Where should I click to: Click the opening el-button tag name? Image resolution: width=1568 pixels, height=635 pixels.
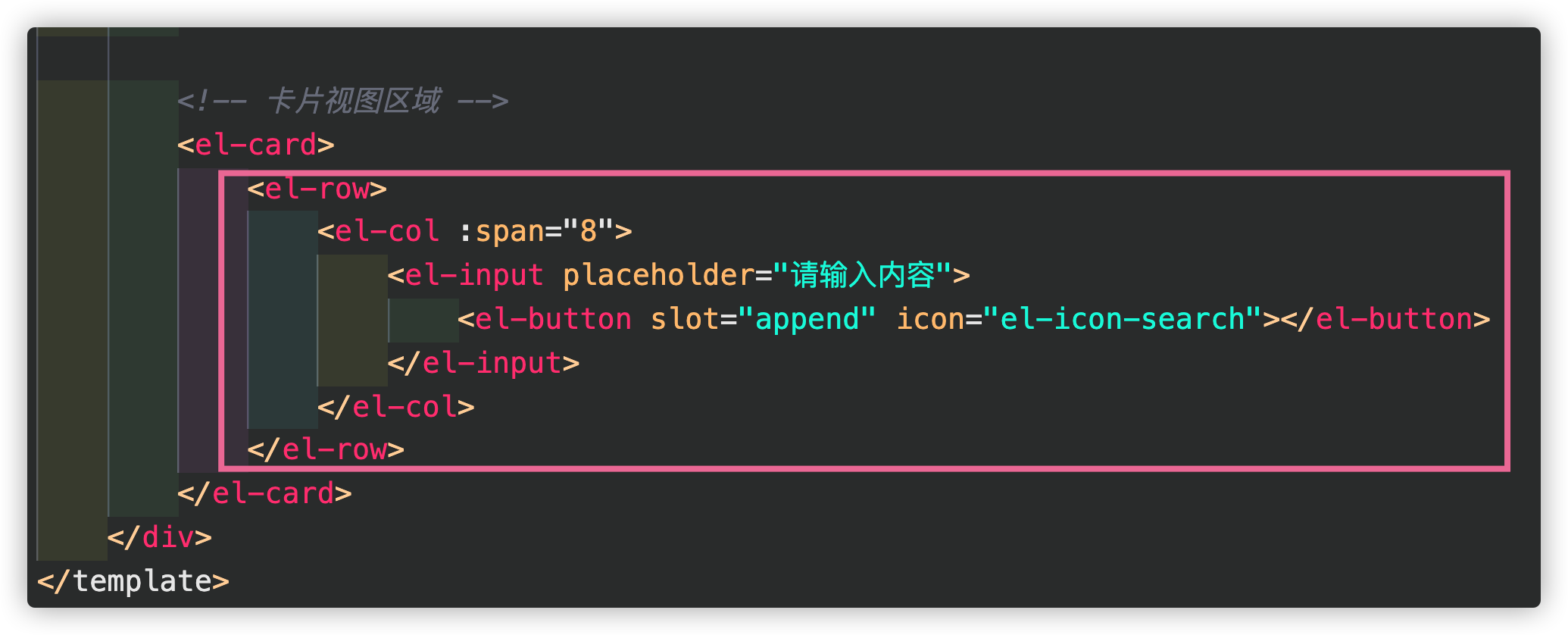[x=553, y=319]
